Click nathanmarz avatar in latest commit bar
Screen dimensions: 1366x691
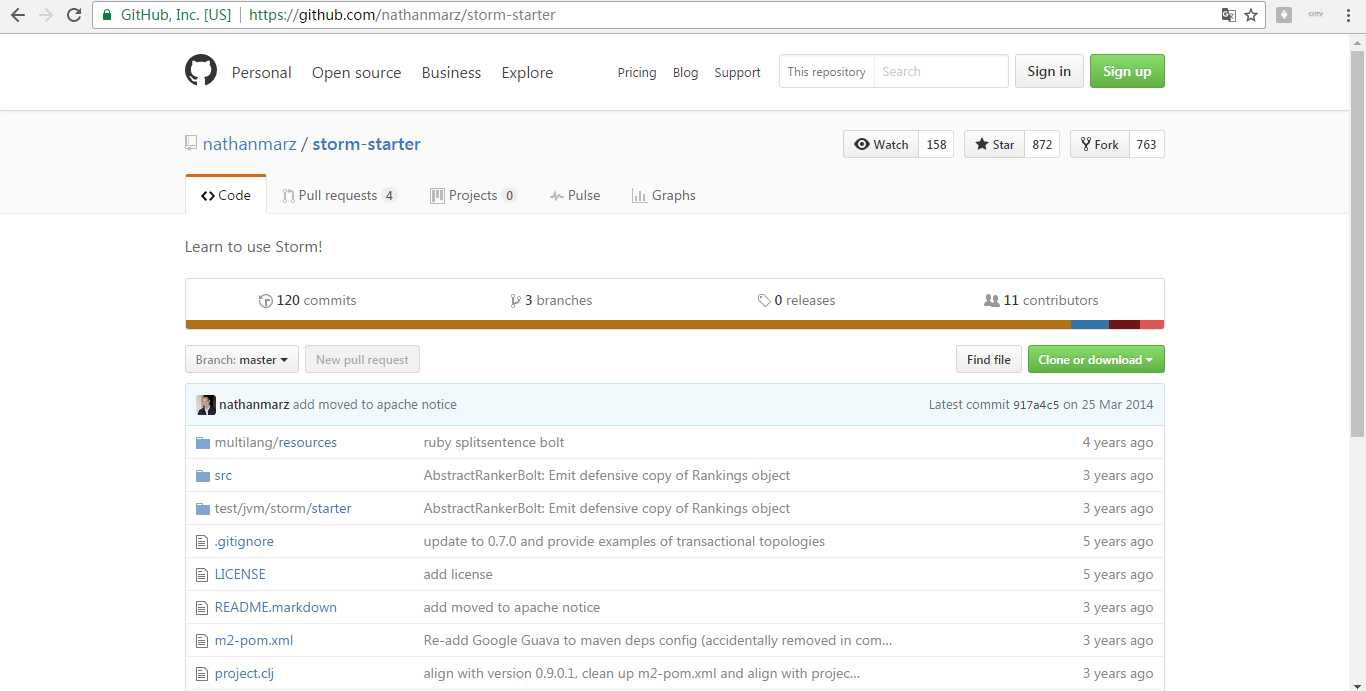pos(206,405)
